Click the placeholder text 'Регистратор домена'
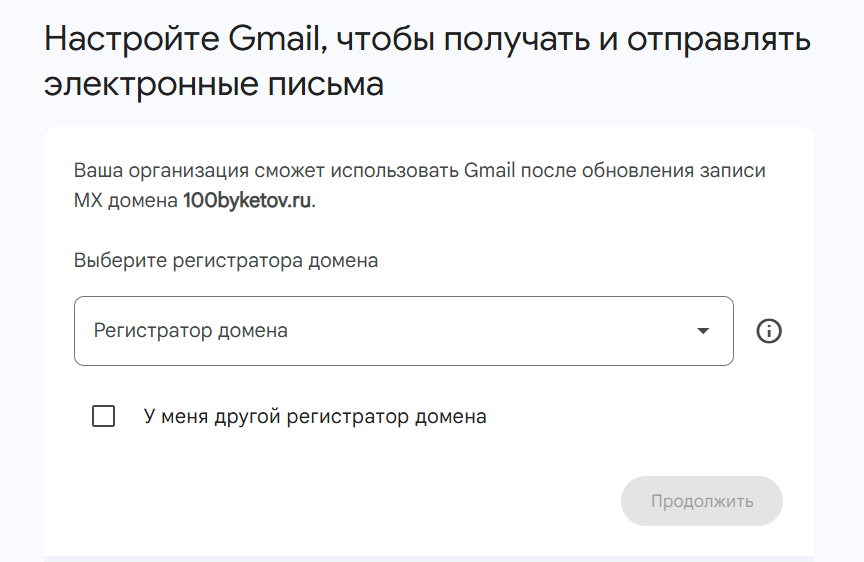The image size is (864, 562). tap(191, 331)
